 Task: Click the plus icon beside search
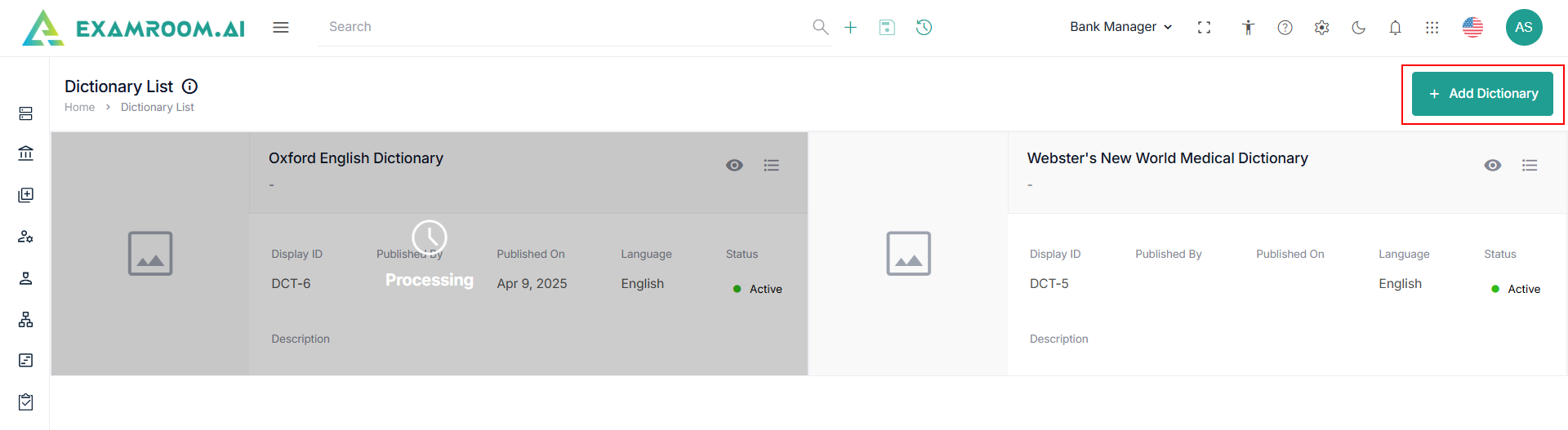(850, 28)
